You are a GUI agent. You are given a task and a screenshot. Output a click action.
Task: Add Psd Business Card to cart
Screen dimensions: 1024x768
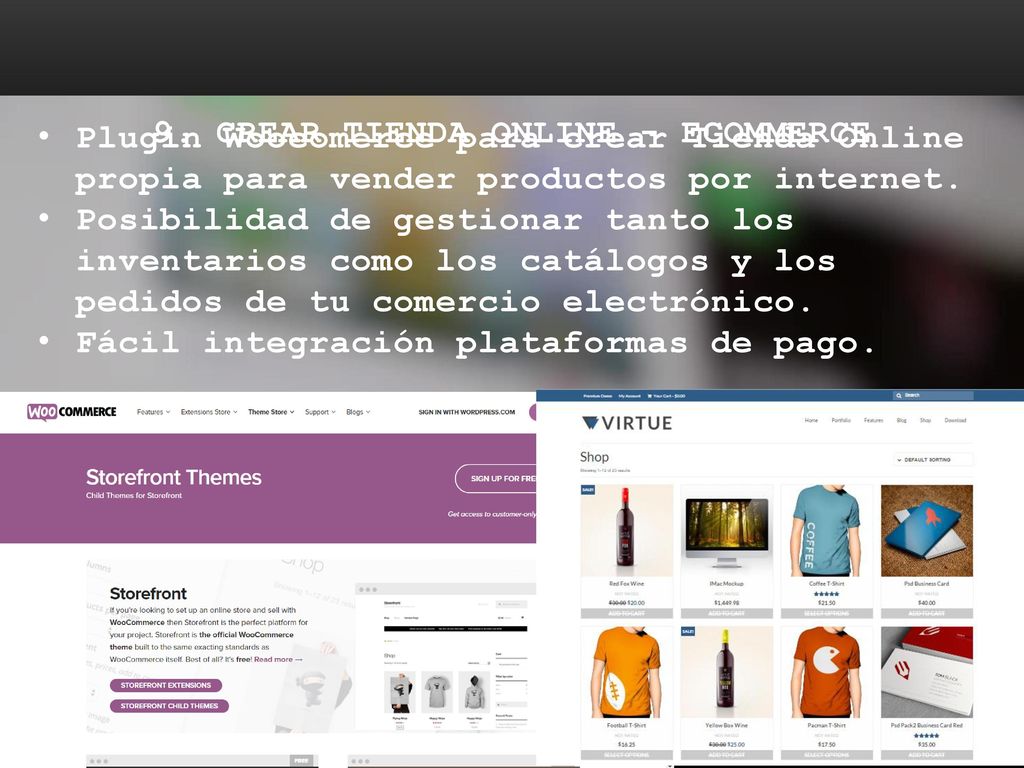[x=927, y=613]
